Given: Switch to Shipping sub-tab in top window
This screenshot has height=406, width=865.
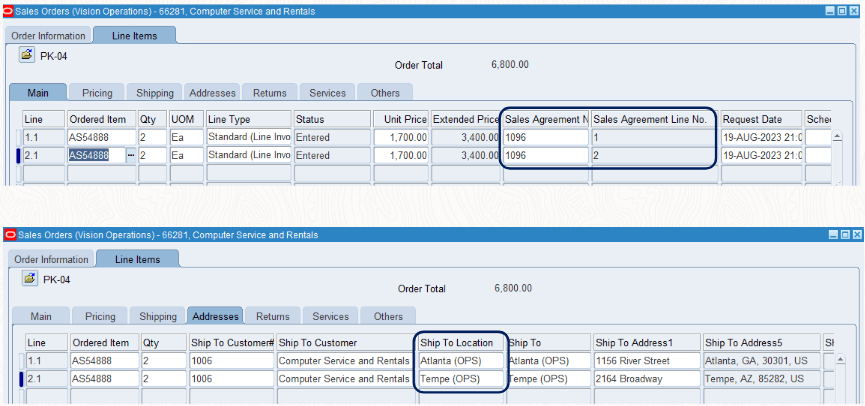Looking at the screenshot, I should pyautogui.click(x=155, y=93).
